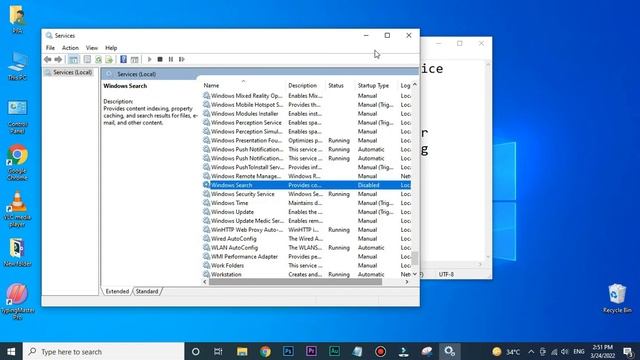The image size is (640, 360).
Task: Click the Back arrow in Services toolbar
Action: pos(48,60)
